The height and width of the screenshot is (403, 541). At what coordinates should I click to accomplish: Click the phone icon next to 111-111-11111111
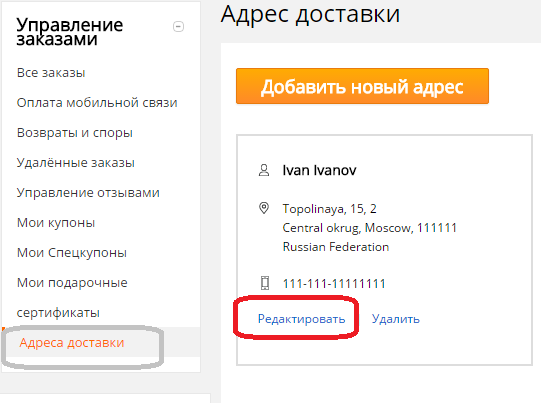265,283
